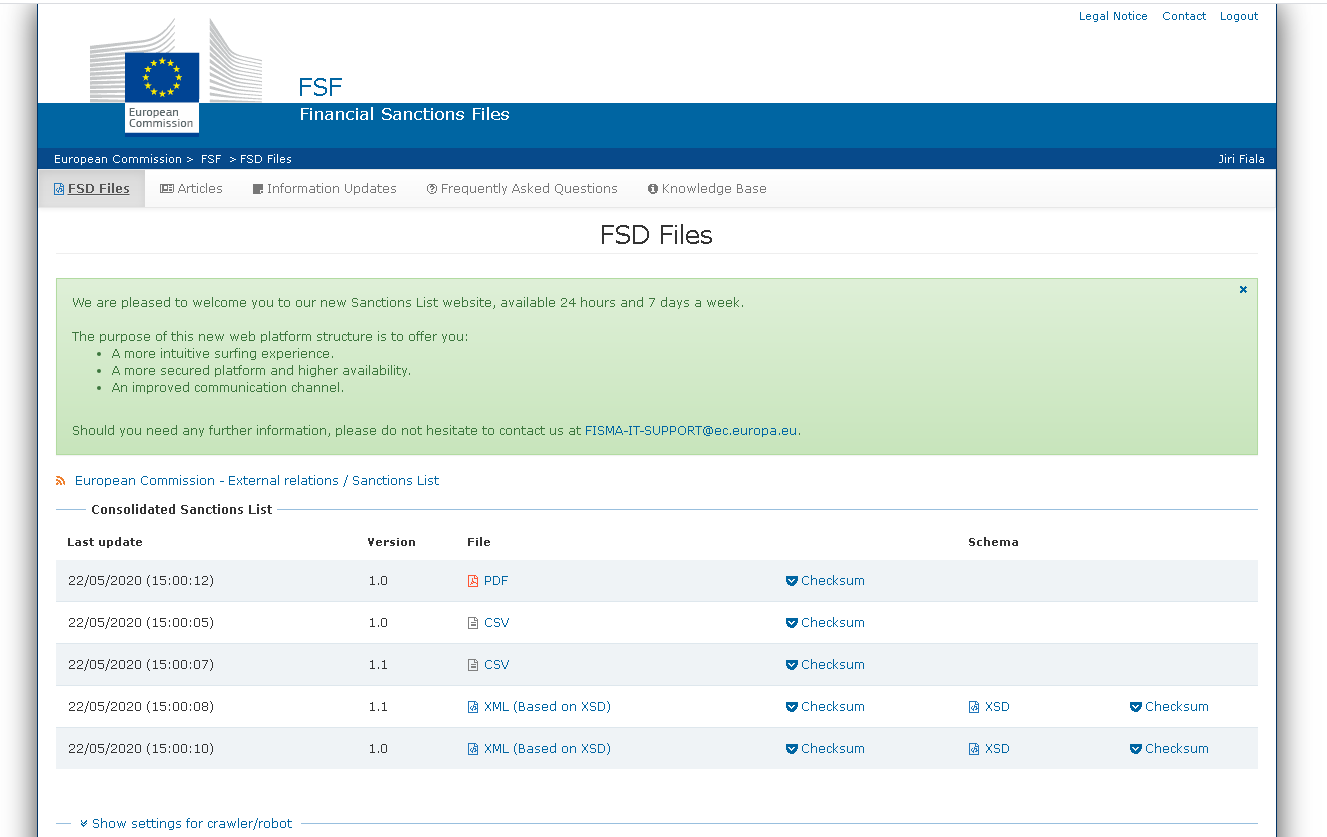The width and height of the screenshot is (1327, 837).
Task: Open the Articles tab
Action: point(192,189)
